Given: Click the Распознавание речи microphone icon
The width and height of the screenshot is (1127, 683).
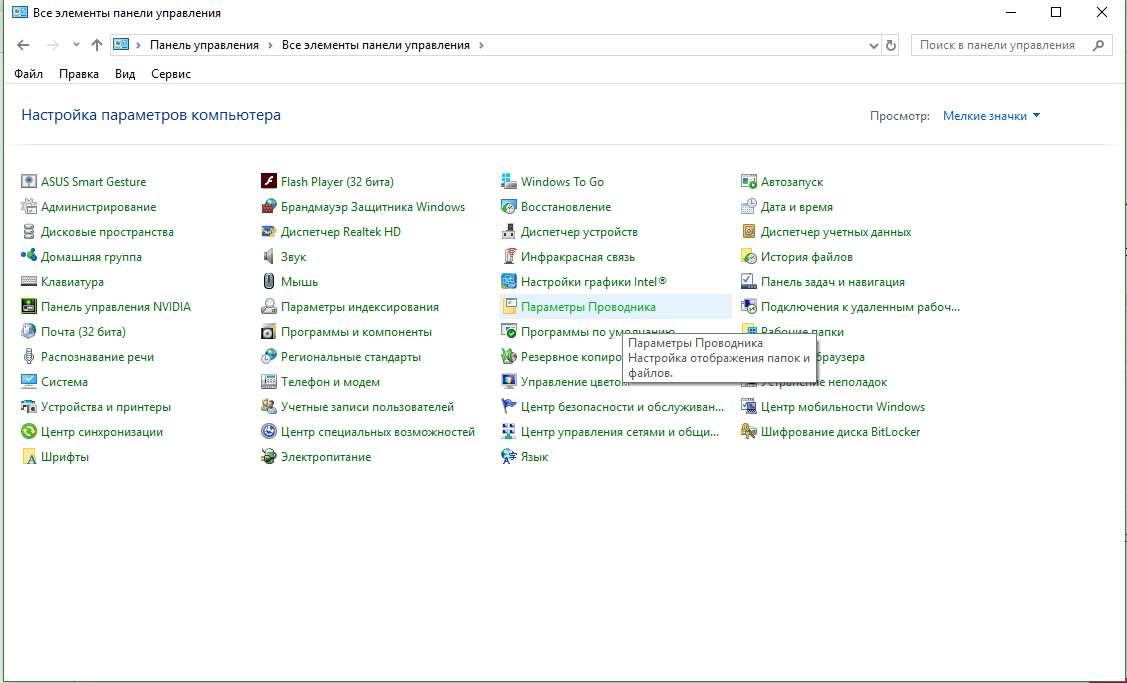Looking at the screenshot, I should pos(29,357).
